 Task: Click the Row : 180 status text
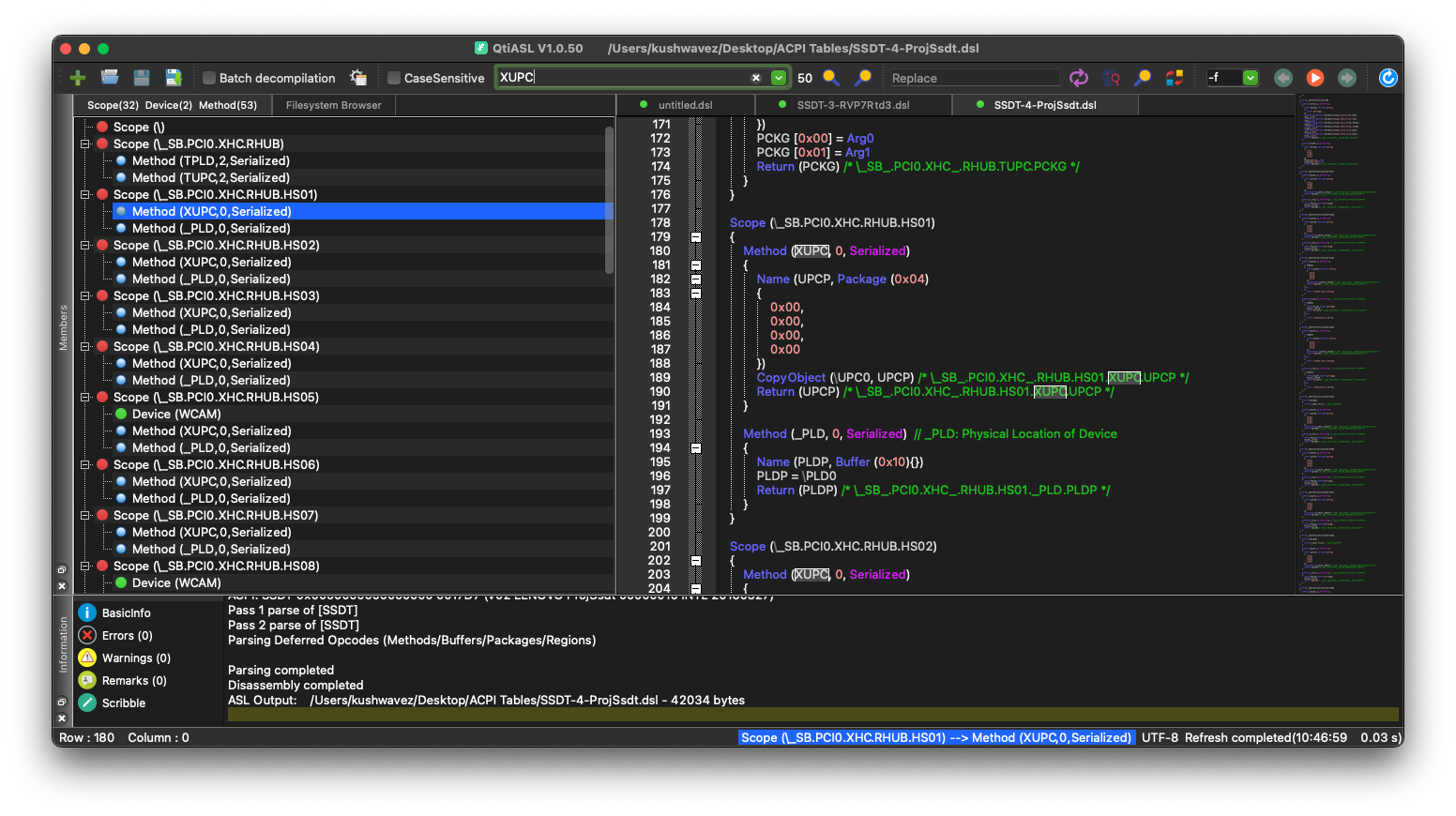click(x=86, y=737)
